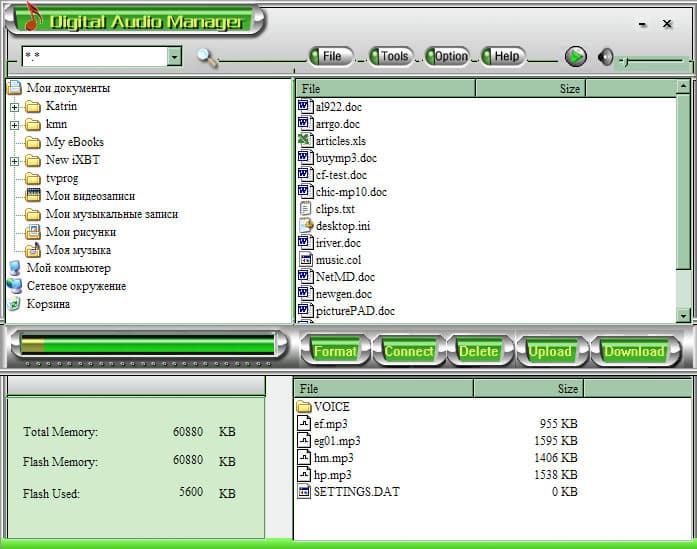Screen dimensions: 697x549
Task: Click the volume slider track
Action: click(654, 61)
